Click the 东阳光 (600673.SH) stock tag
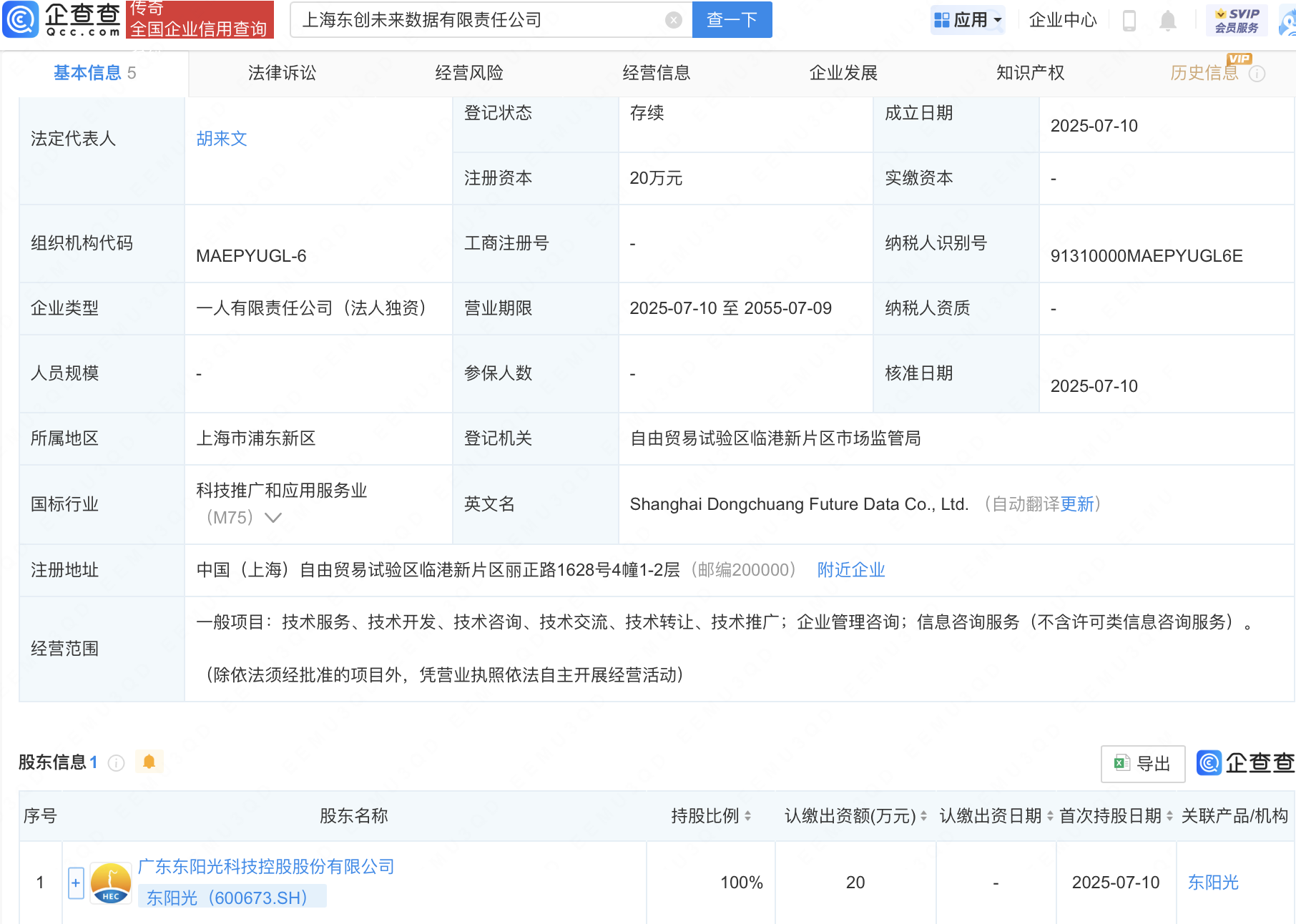 [x=232, y=898]
